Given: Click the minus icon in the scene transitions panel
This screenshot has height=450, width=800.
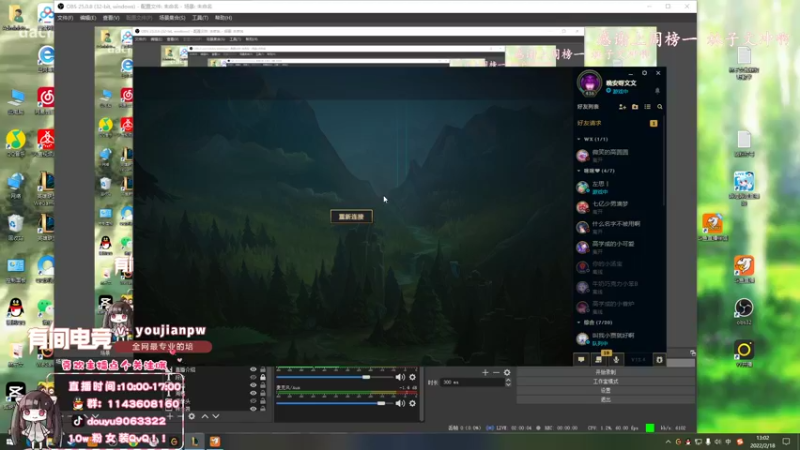Looking at the screenshot, I should 496,373.
